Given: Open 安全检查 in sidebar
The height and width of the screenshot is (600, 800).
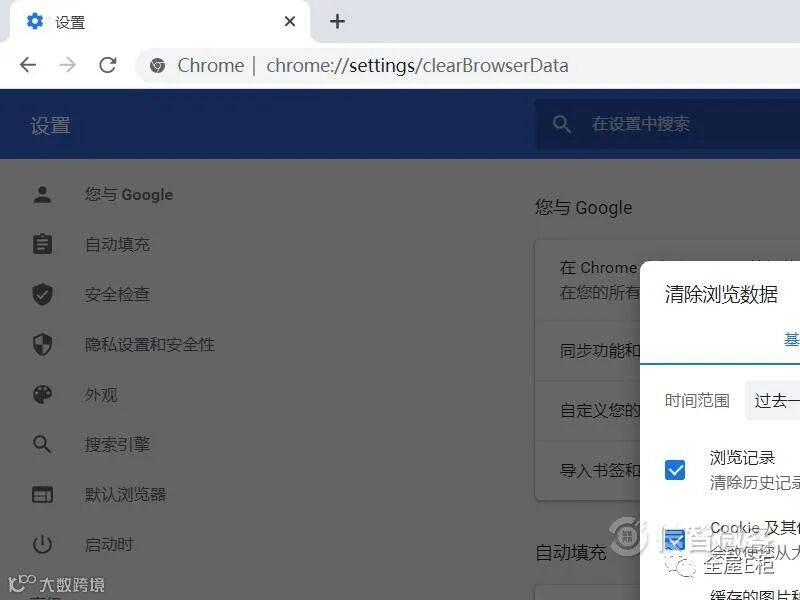Looking at the screenshot, I should (117, 294).
